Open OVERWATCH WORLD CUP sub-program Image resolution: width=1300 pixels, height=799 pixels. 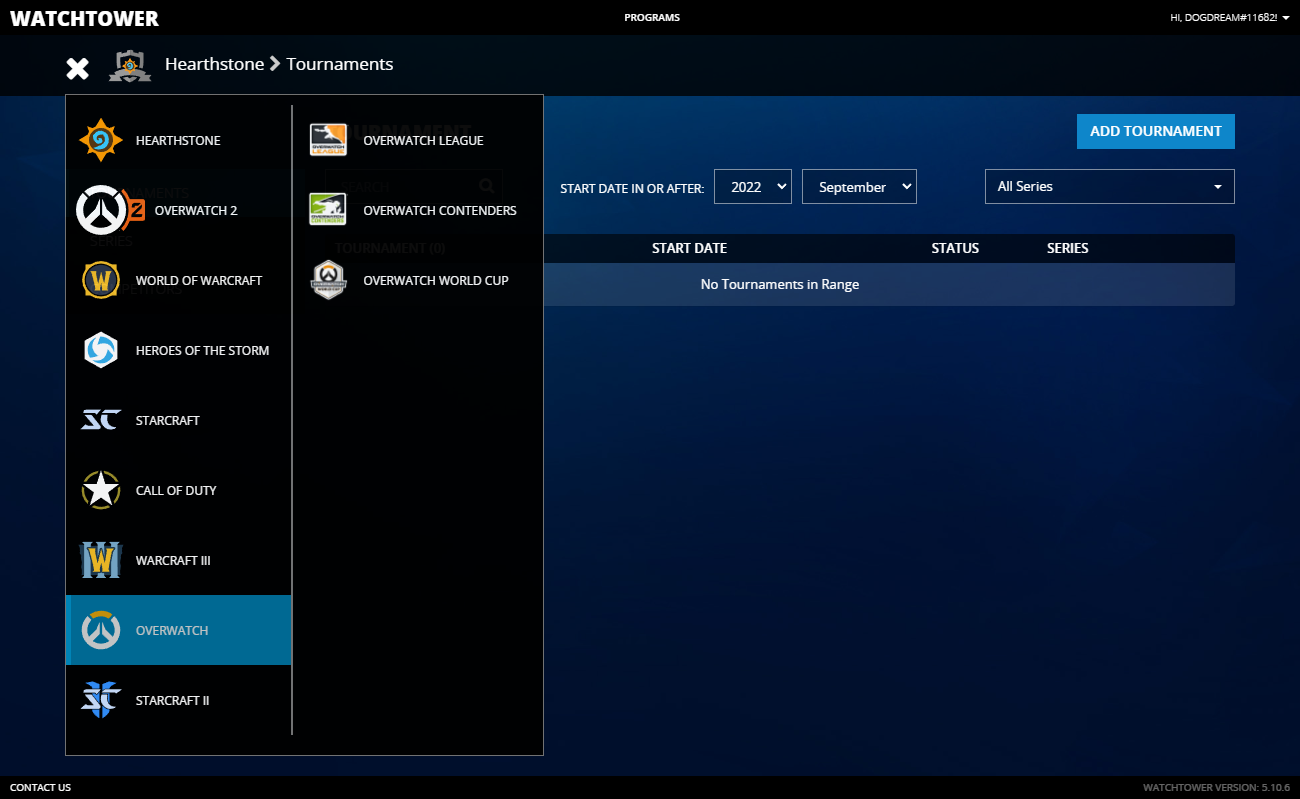click(x=436, y=281)
